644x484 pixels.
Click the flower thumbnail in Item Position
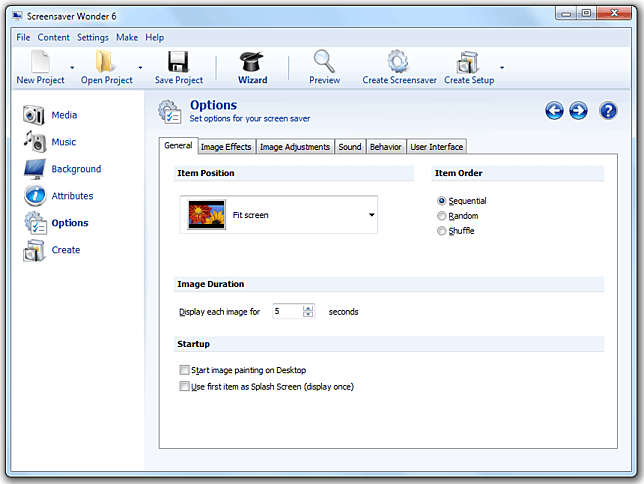tap(207, 214)
